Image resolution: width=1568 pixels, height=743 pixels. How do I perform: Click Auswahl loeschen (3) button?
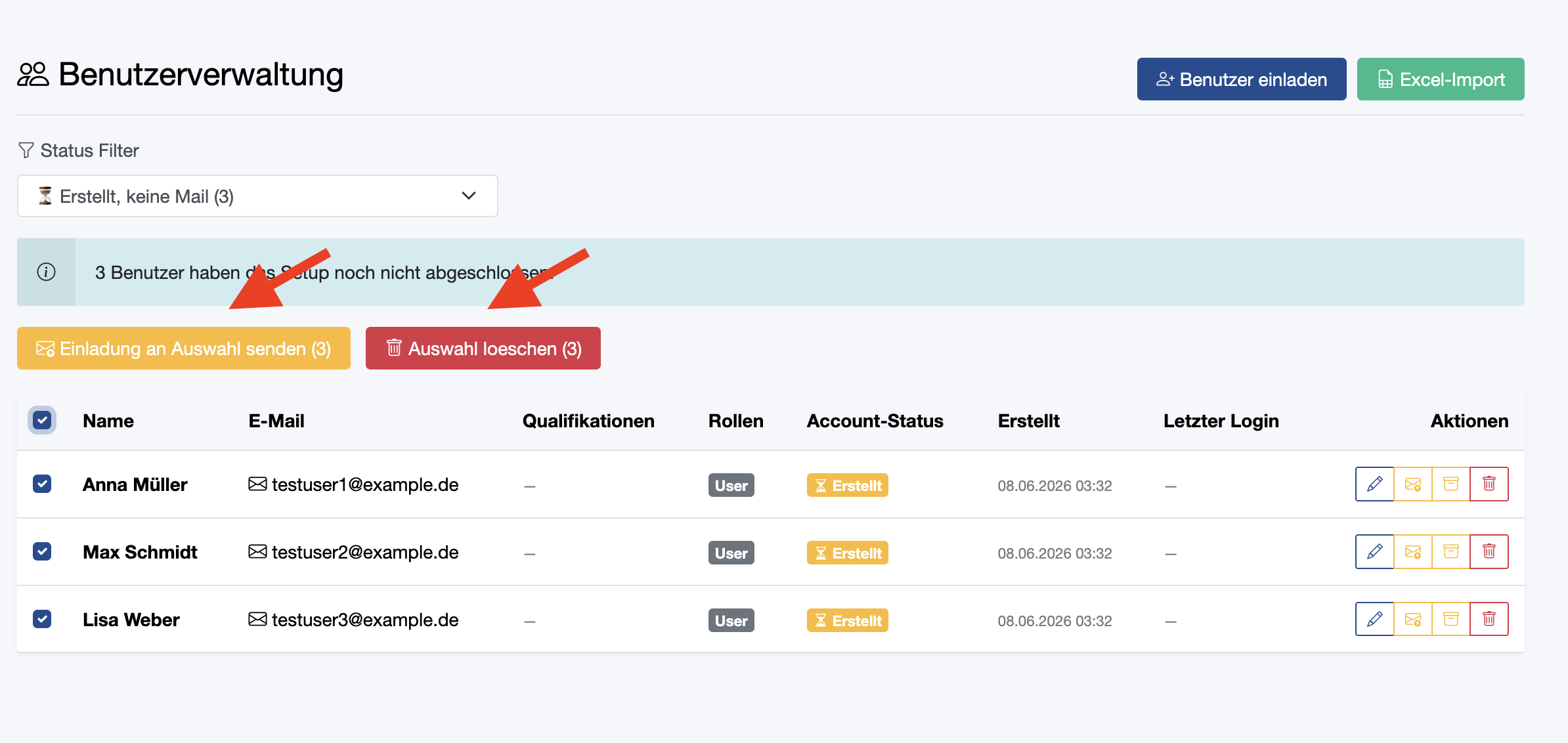(x=483, y=349)
